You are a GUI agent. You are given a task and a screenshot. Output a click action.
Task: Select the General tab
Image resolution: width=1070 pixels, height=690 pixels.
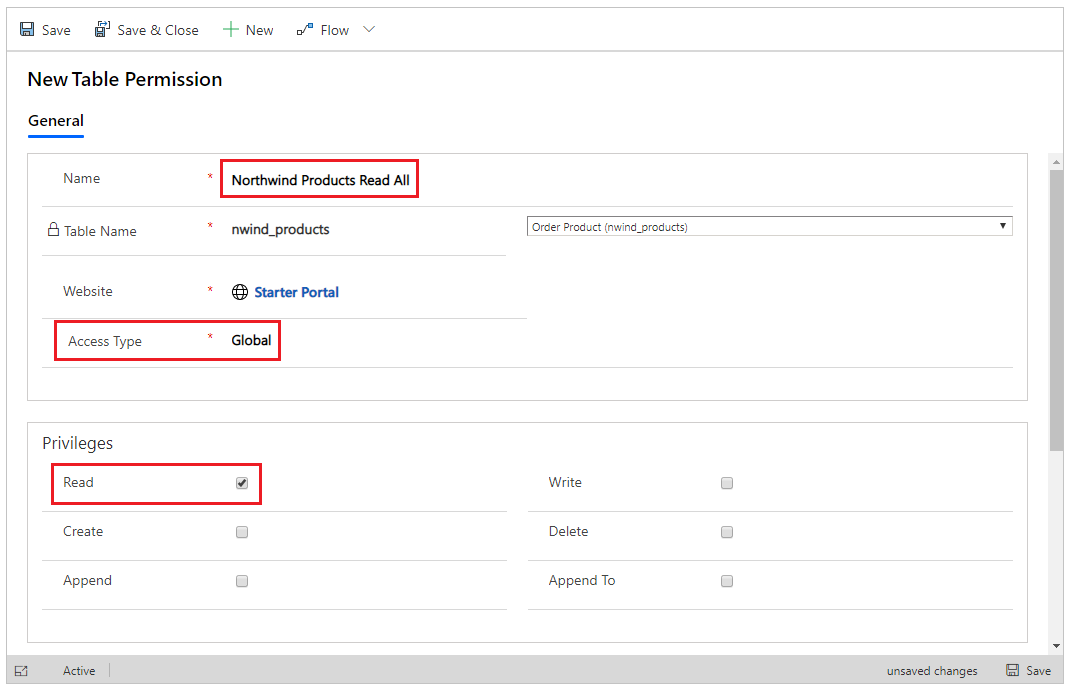pyautogui.click(x=56, y=121)
